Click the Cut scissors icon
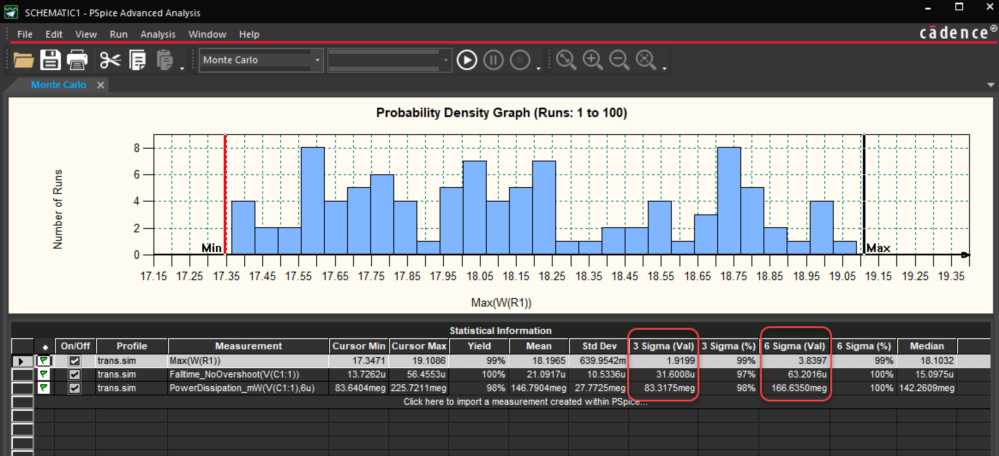 pyautogui.click(x=110, y=60)
